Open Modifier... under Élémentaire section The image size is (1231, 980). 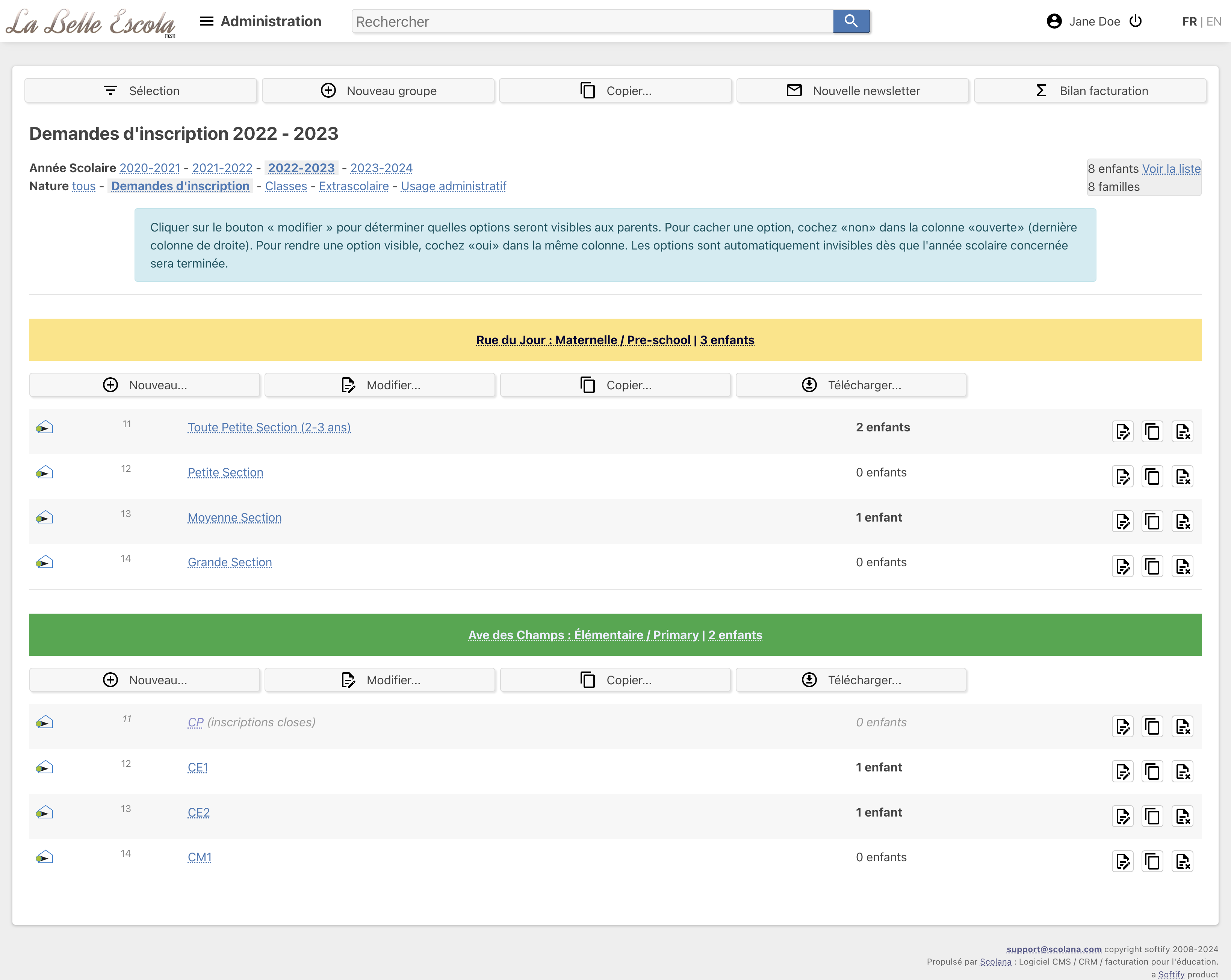[x=380, y=680]
